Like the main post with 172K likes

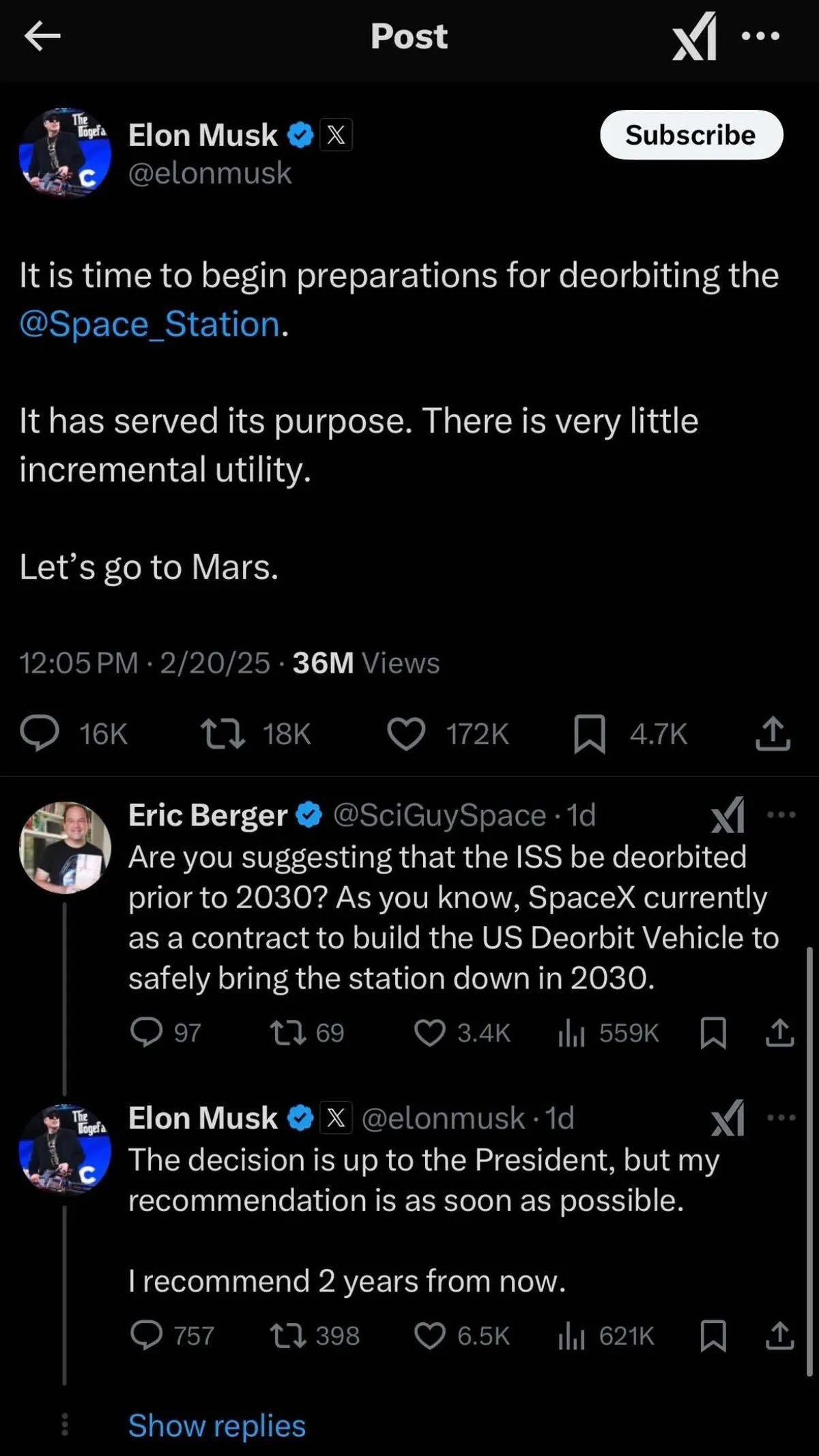coord(407,733)
